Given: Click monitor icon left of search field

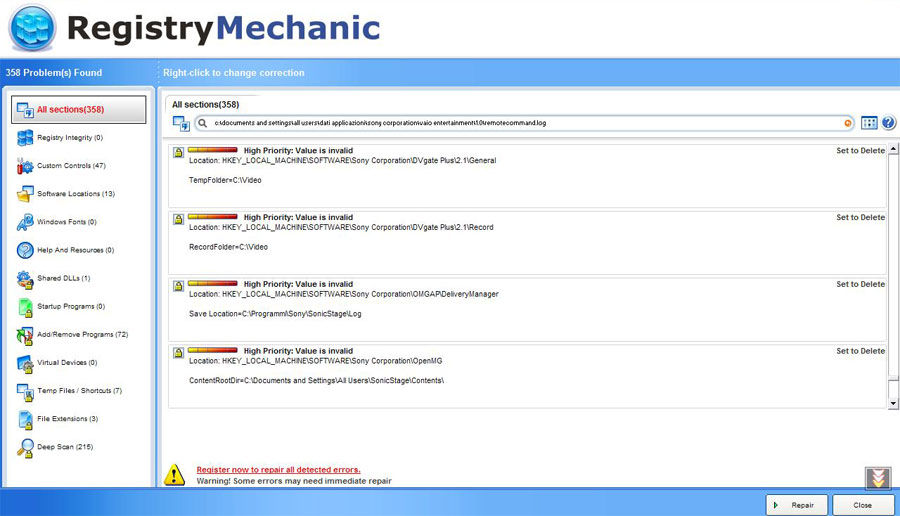Looking at the screenshot, I should tap(181, 123).
